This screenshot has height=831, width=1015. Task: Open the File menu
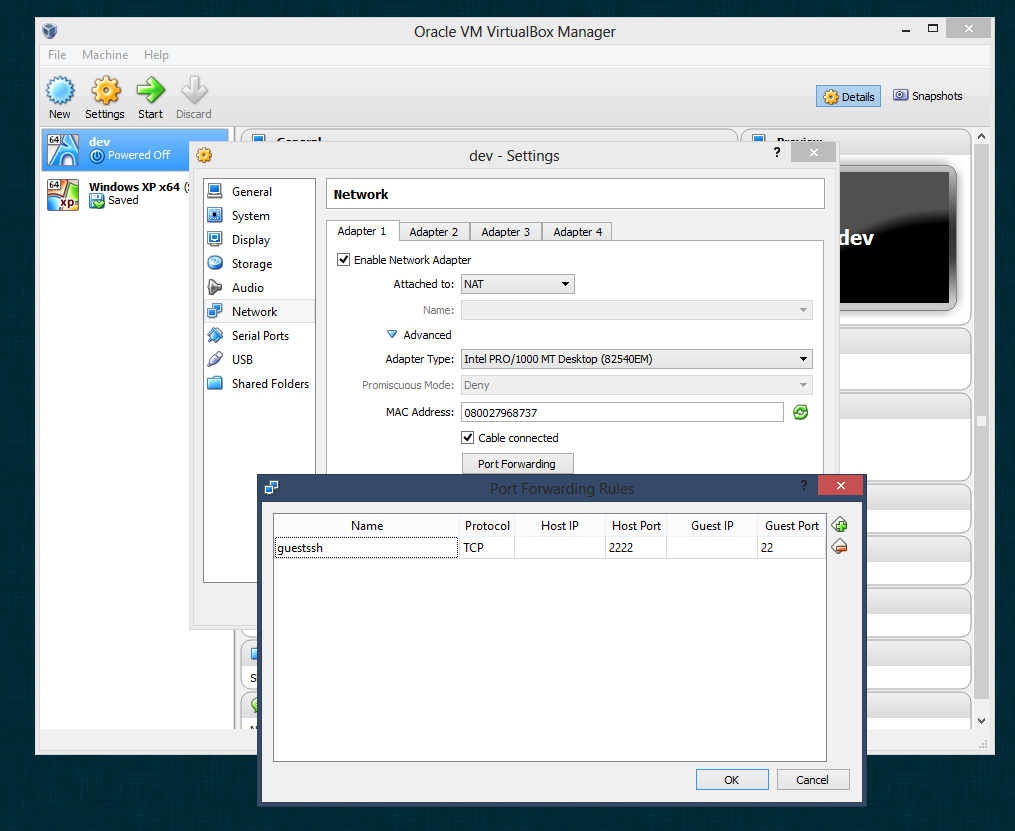[57, 55]
